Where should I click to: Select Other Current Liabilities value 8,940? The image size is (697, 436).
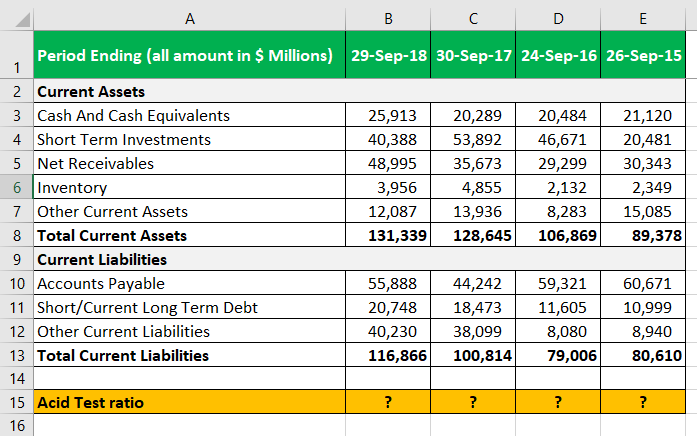(643, 331)
